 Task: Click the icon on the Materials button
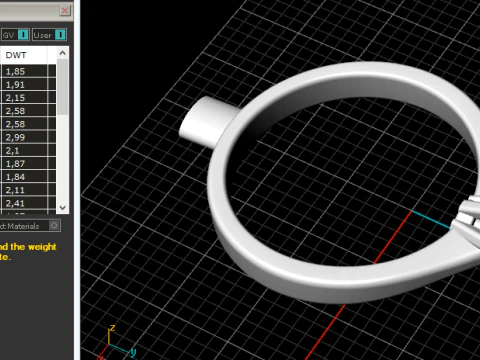54,226
